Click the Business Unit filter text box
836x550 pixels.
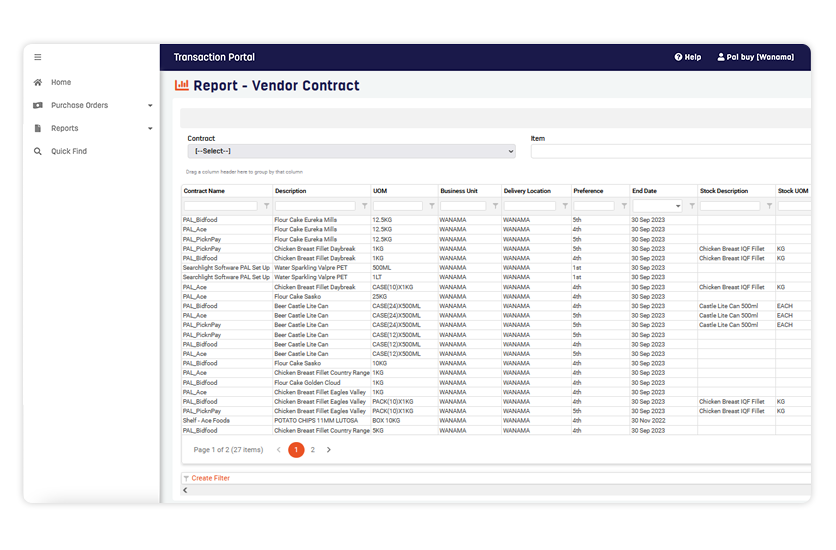463,206
